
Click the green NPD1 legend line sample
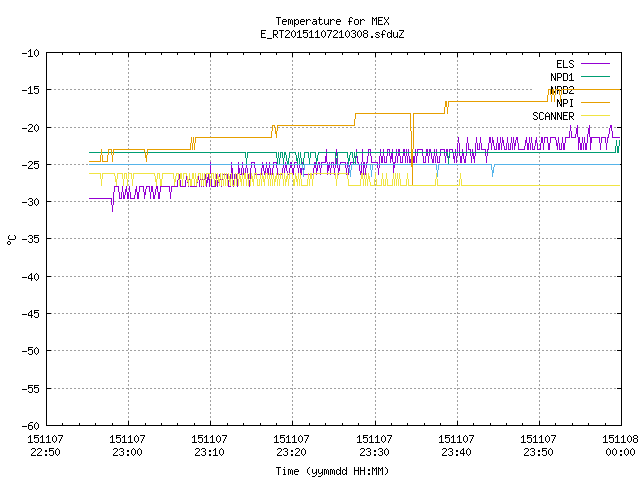[x=595, y=77]
